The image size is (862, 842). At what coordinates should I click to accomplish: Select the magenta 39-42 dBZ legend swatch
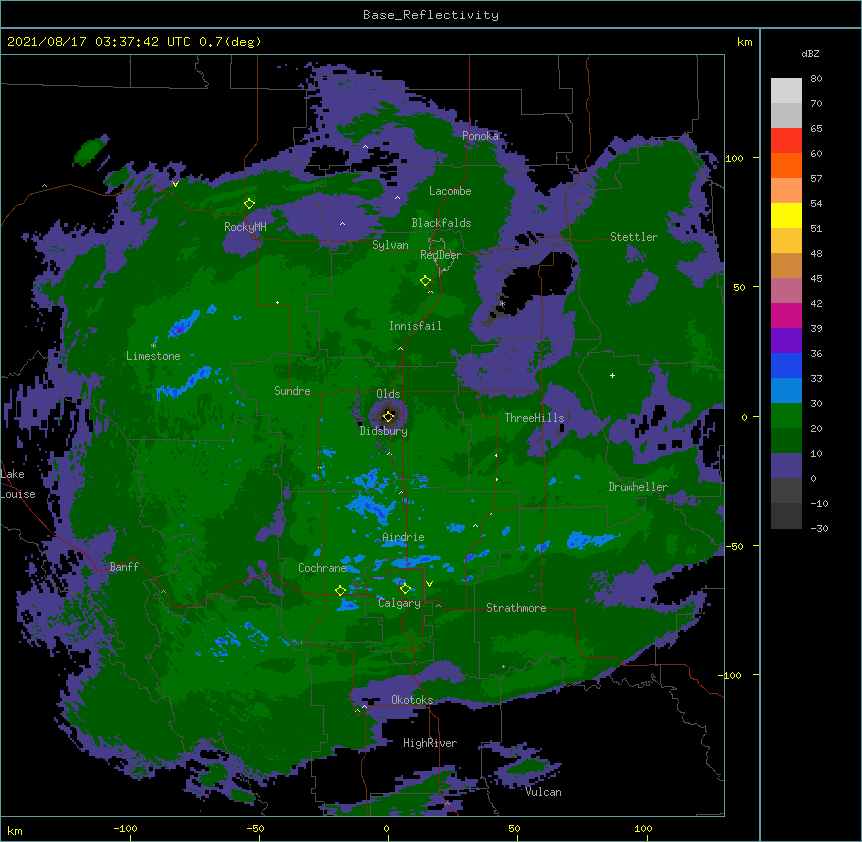pyautogui.click(x=786, y=315)
